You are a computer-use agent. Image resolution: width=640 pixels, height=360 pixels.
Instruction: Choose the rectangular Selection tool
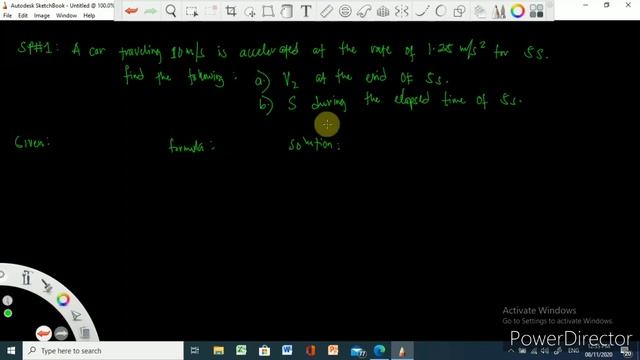[x=191, y=11]
